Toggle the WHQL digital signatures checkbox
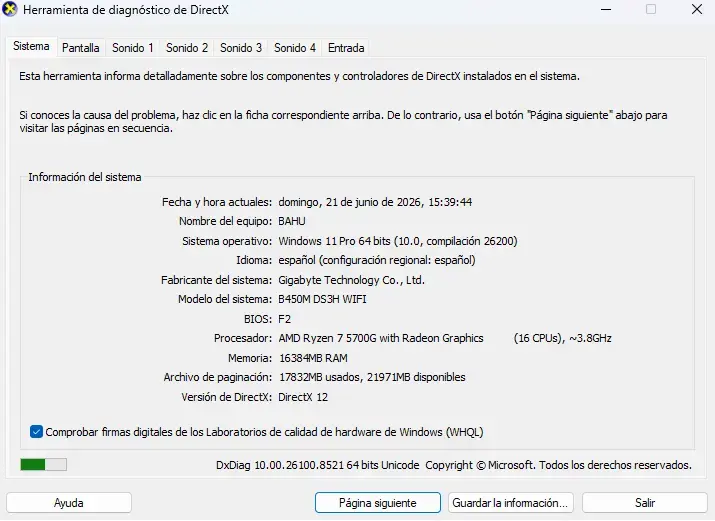This screenshot has width=715, height=521. [36, 432]
